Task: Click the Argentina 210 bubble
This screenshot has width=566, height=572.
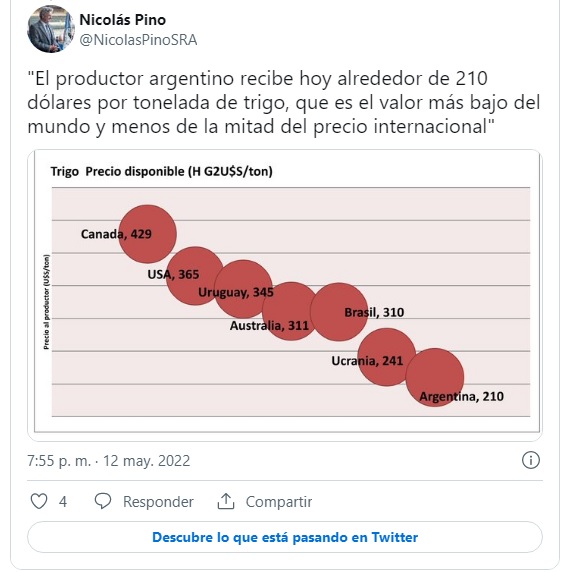Action: pos(435,377)
